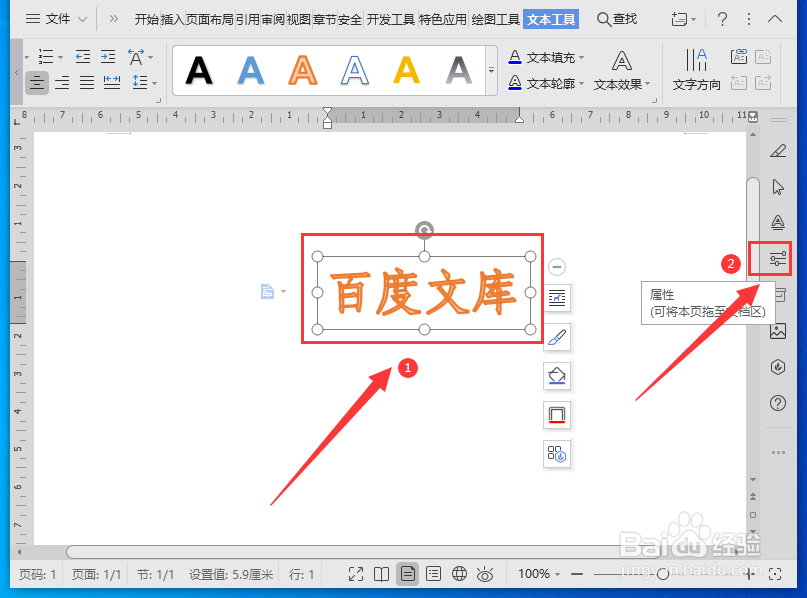The height and width of the screenshot is (598, 807).
Task: Expand the preset text styles gallery
Action: tap(492, 71)
